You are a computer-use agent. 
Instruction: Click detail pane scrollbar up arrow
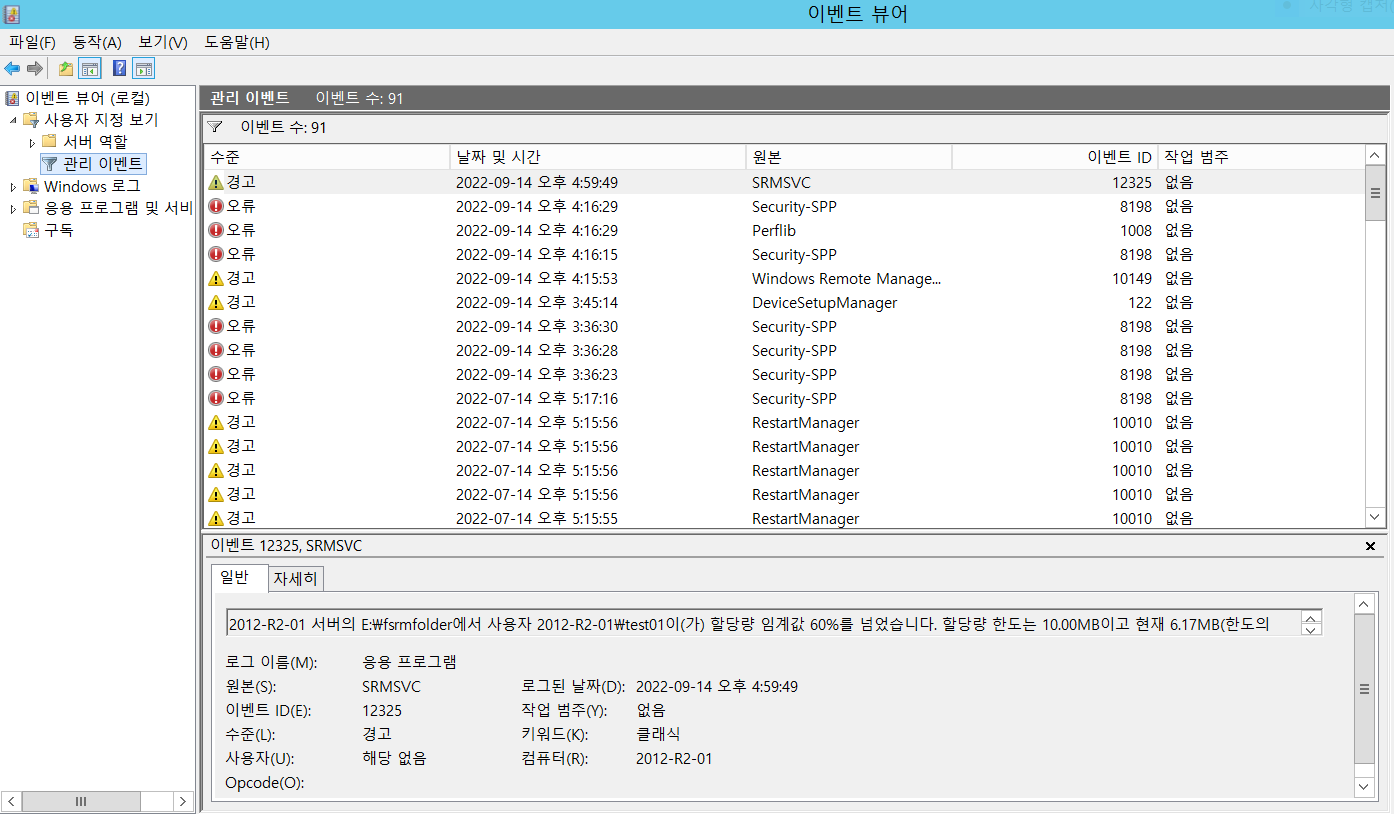[1364, 603]
